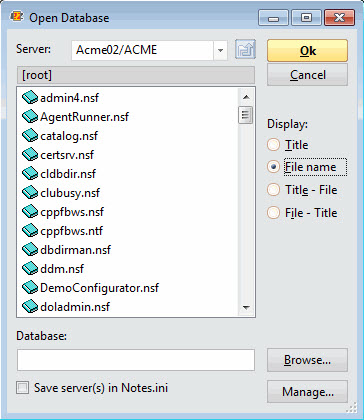Screen dimensions: 364x420
Task: Click the Open Database title bar icon
Action: [x=17, y=17]
